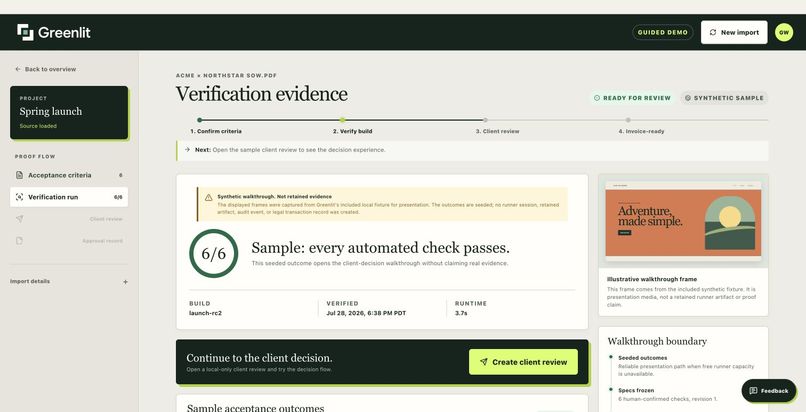The width and height of the screenshot is (806, 412).
Task: Click the Synthetic sample badge icon
Action: click(688, 98)
